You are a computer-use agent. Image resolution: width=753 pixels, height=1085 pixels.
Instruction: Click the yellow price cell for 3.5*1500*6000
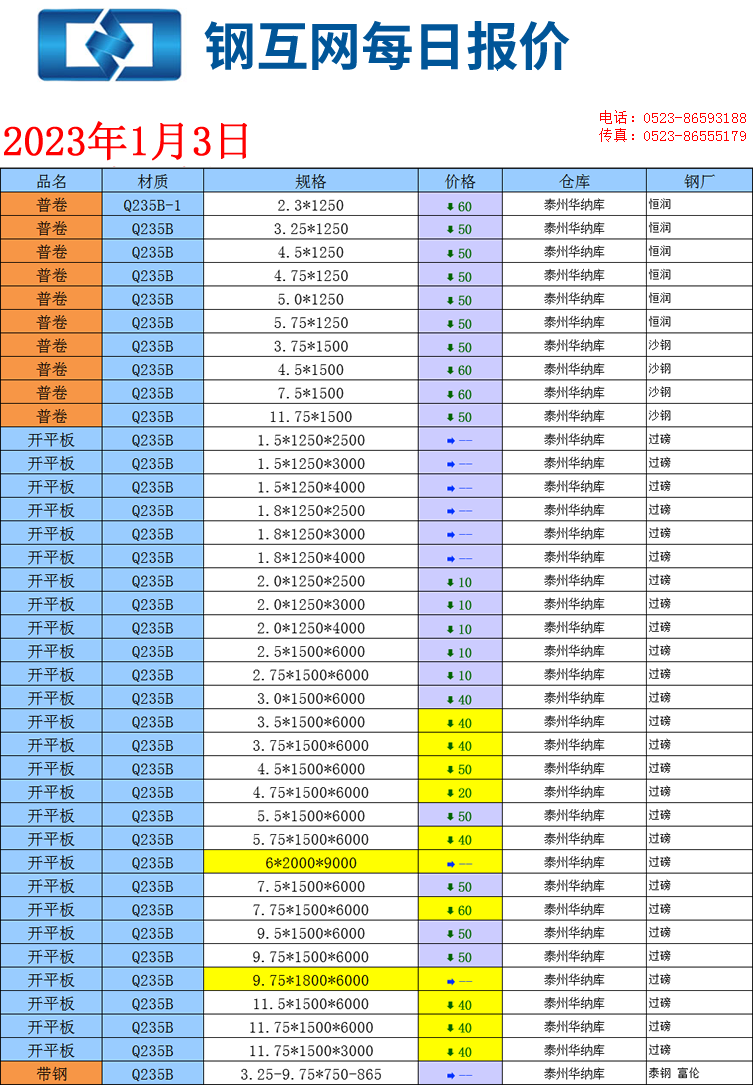coord(460,722)
